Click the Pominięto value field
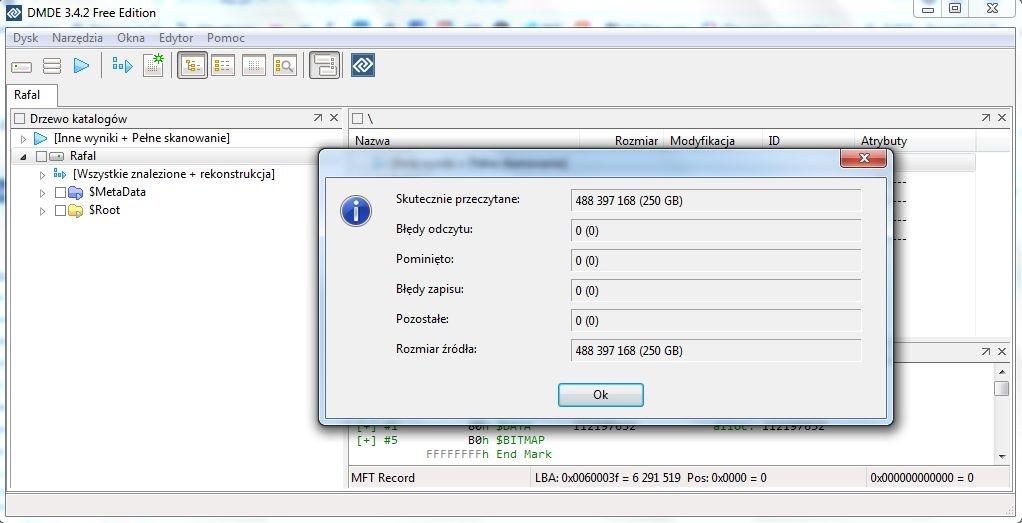 [716, 261]
